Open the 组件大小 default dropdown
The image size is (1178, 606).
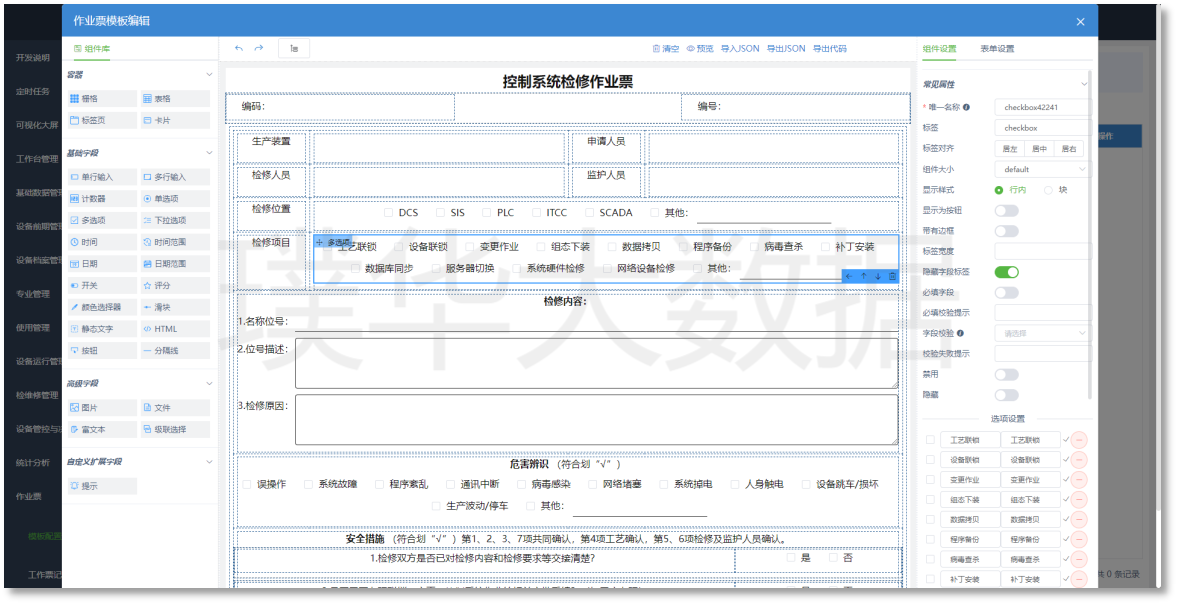pos(1041,170)
